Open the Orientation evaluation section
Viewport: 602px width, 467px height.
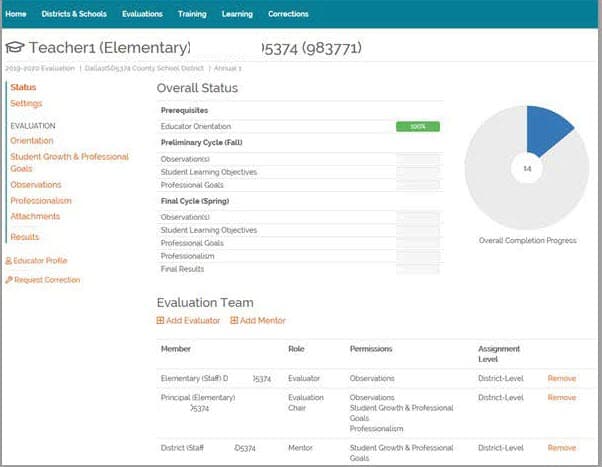pos(32,141)
